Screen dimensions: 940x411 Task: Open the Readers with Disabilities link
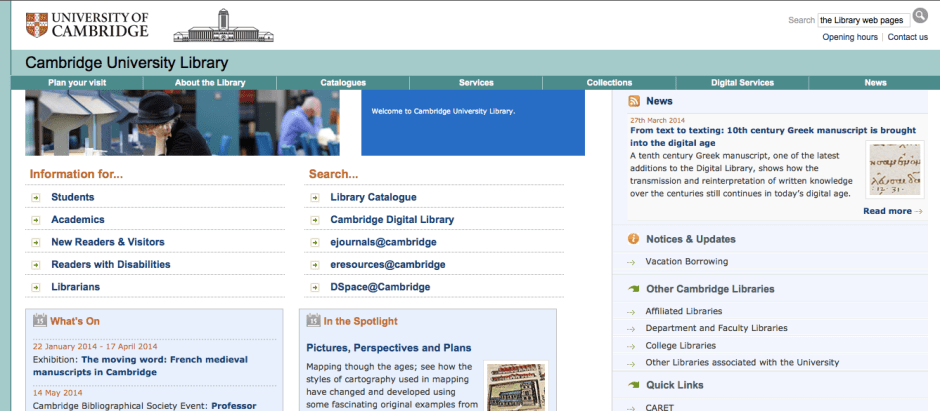coord(111,264)
